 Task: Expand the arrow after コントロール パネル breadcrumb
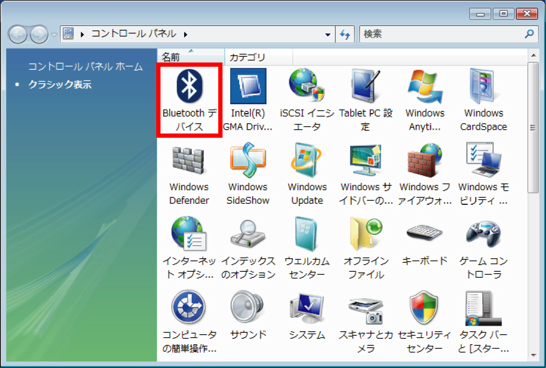coord(186,34)
